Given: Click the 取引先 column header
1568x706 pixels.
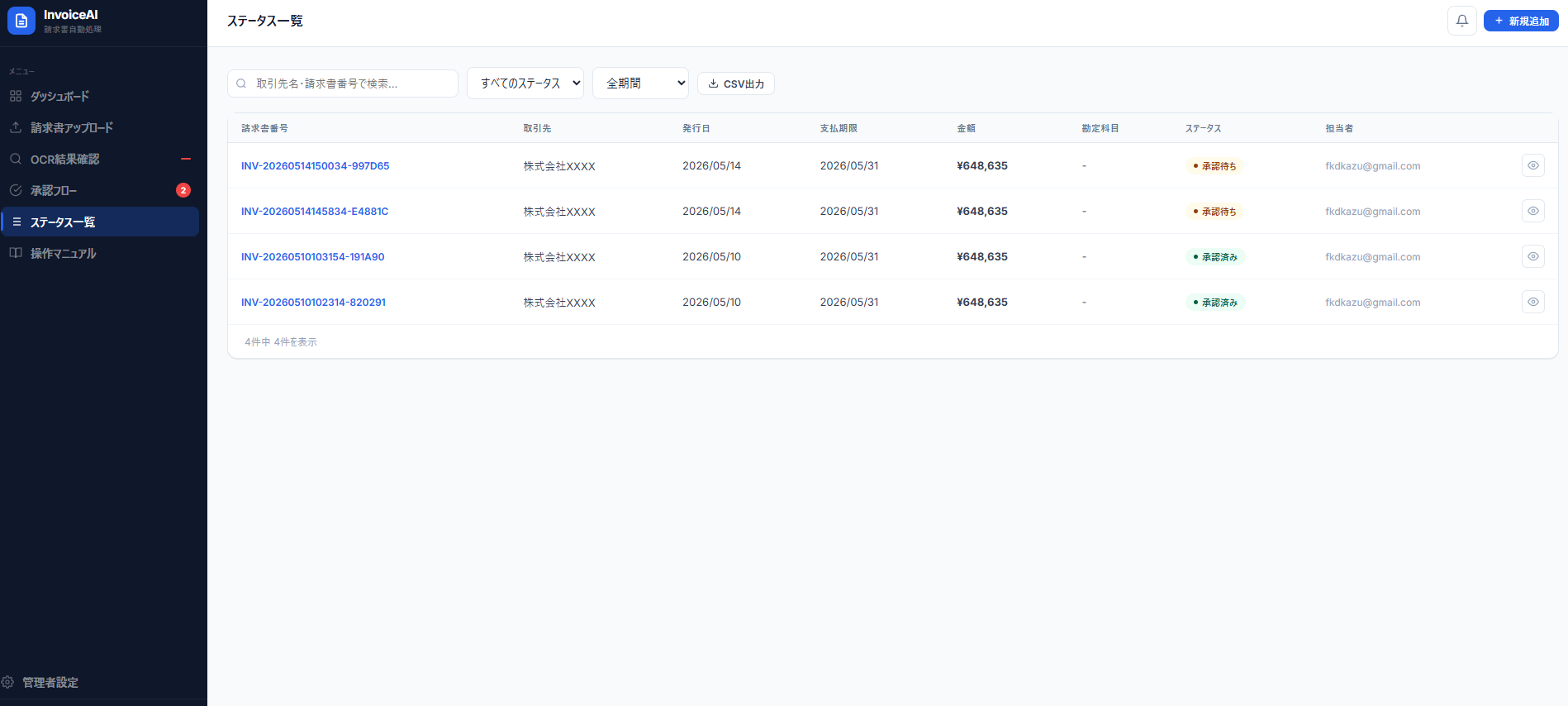Looking at the screenshot, I should pos(537,128).
